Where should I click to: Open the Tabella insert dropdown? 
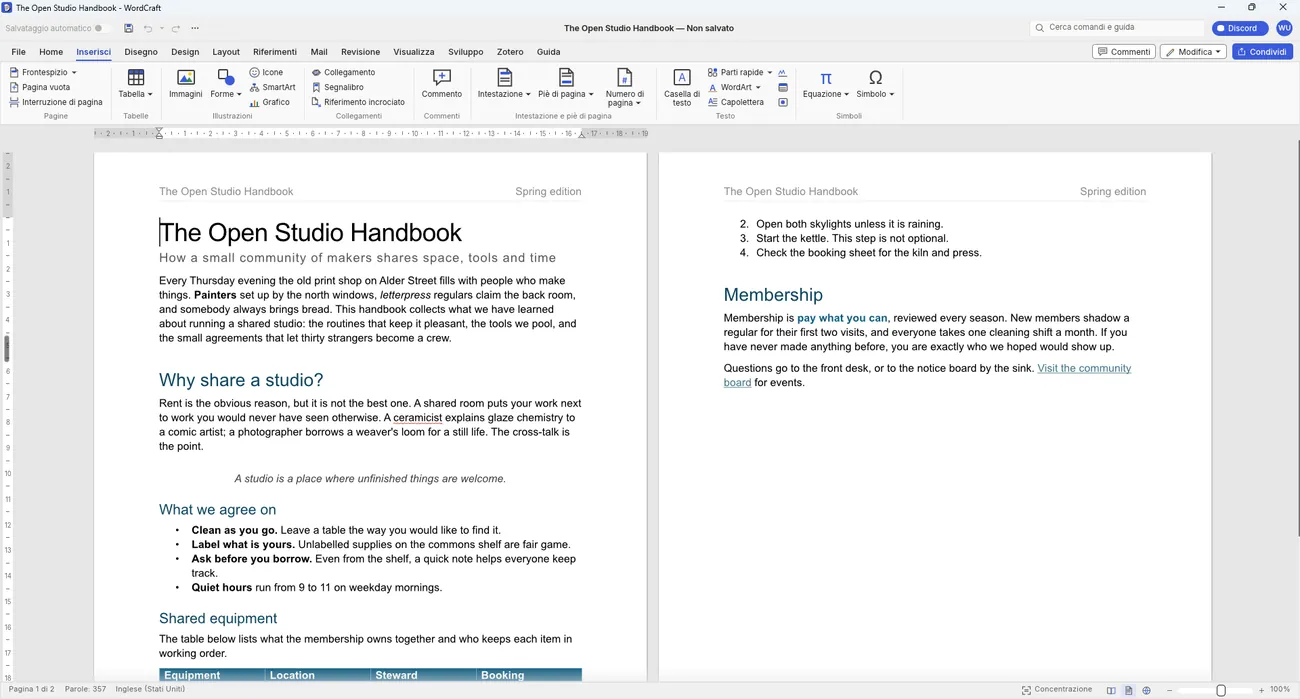click(x=135, y=84)
